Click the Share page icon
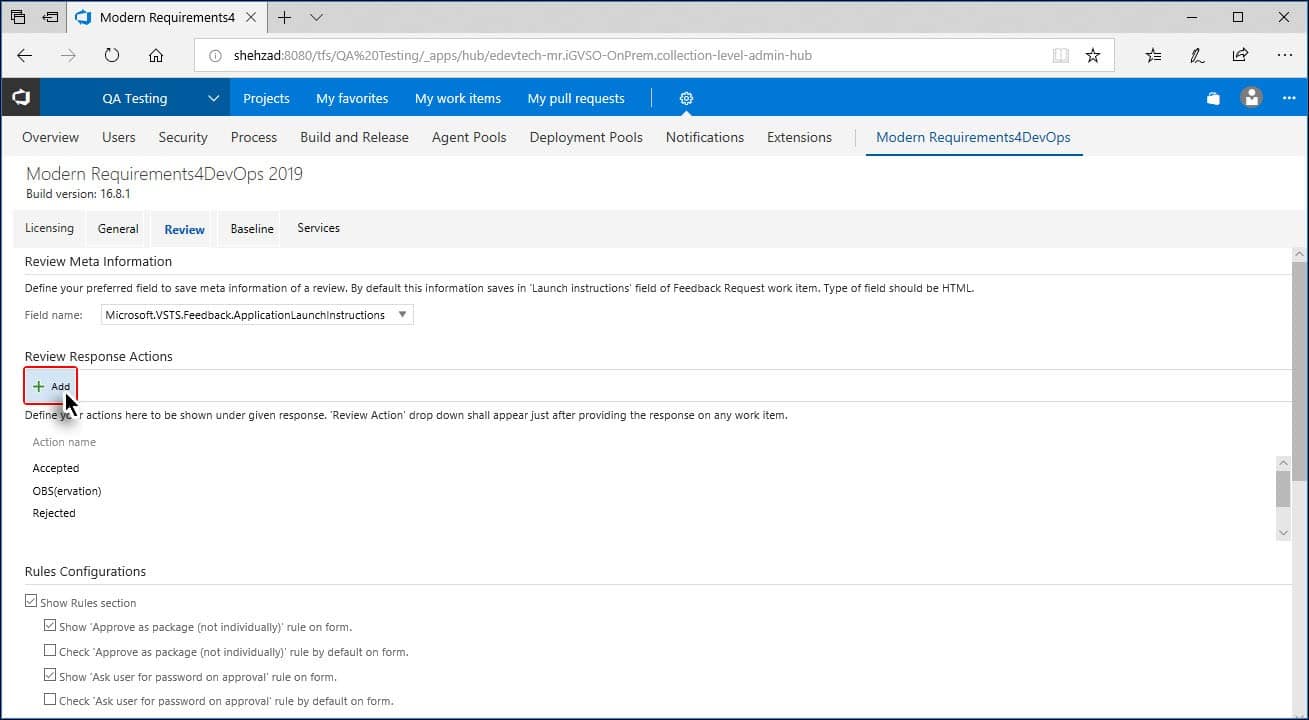The image size is (1309, 720). tap(1240, 56)
